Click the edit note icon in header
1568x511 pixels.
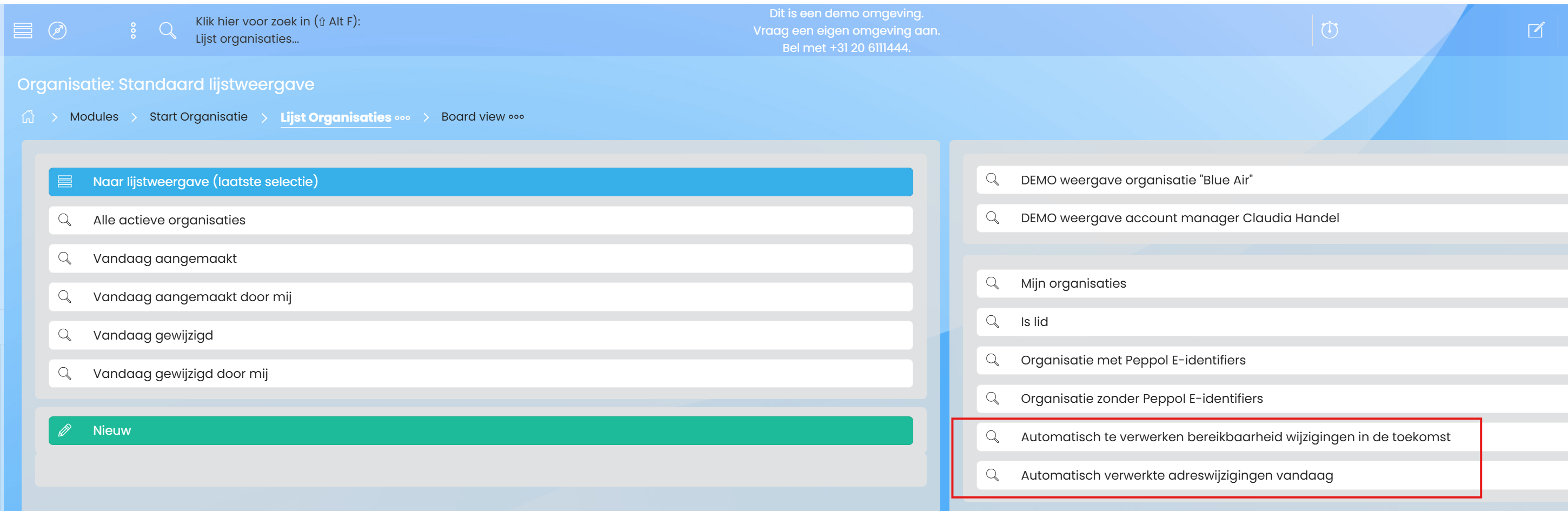[1536, 30]
